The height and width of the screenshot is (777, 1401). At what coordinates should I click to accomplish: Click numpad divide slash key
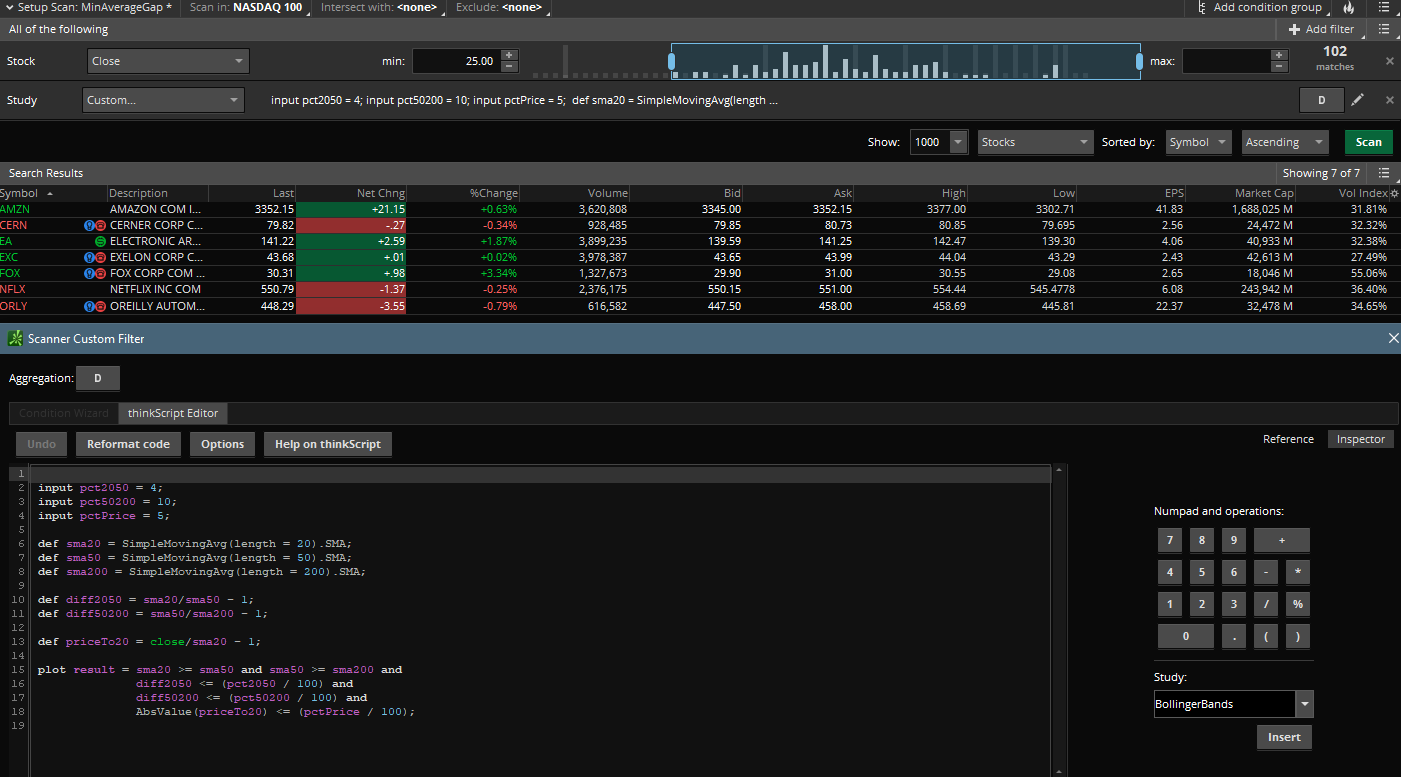[x=1266, y=605]
